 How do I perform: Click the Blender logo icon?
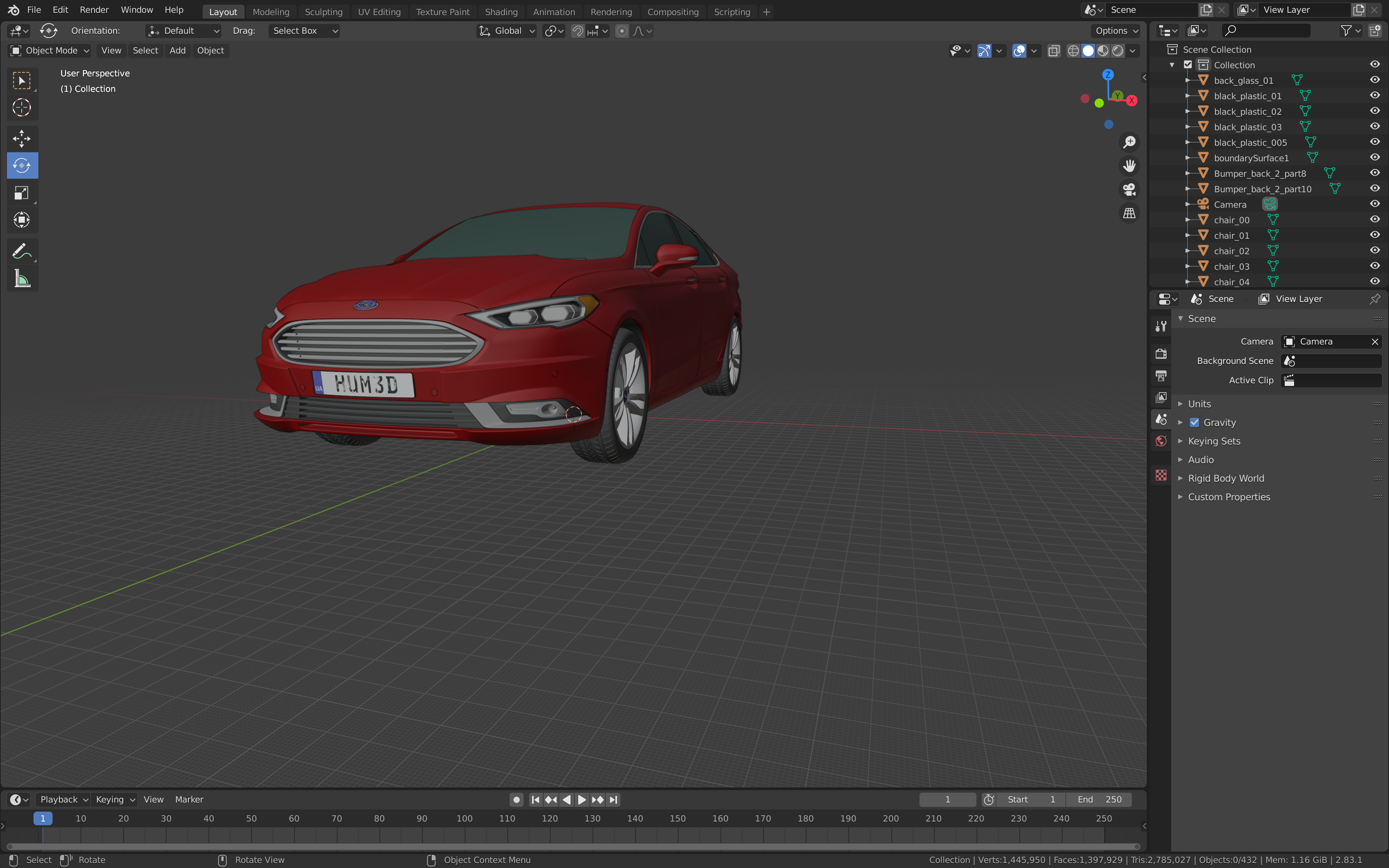click(13, 10)
